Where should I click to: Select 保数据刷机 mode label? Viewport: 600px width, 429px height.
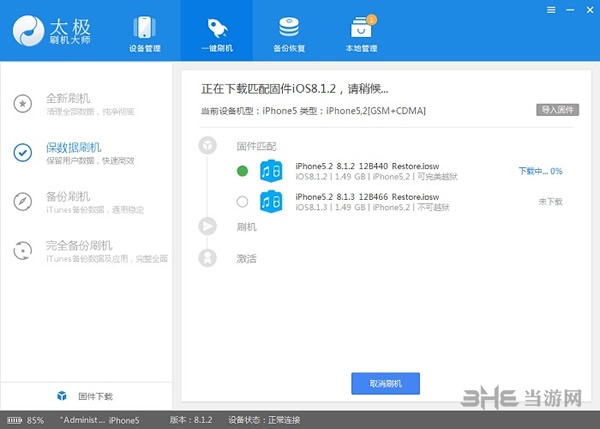click(x=73, y=147)
